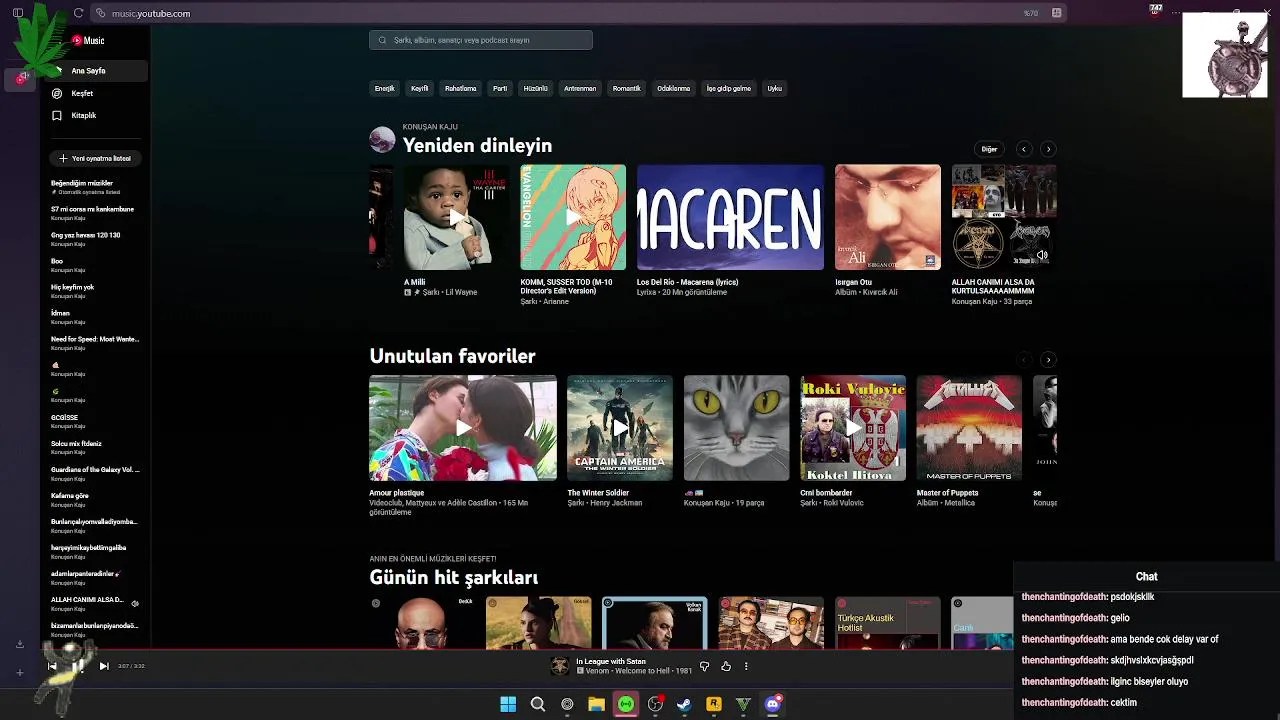Open now-playing Venom album thumbnail
The width and height of the screenshot is (1280, 720).
[560, 666]
